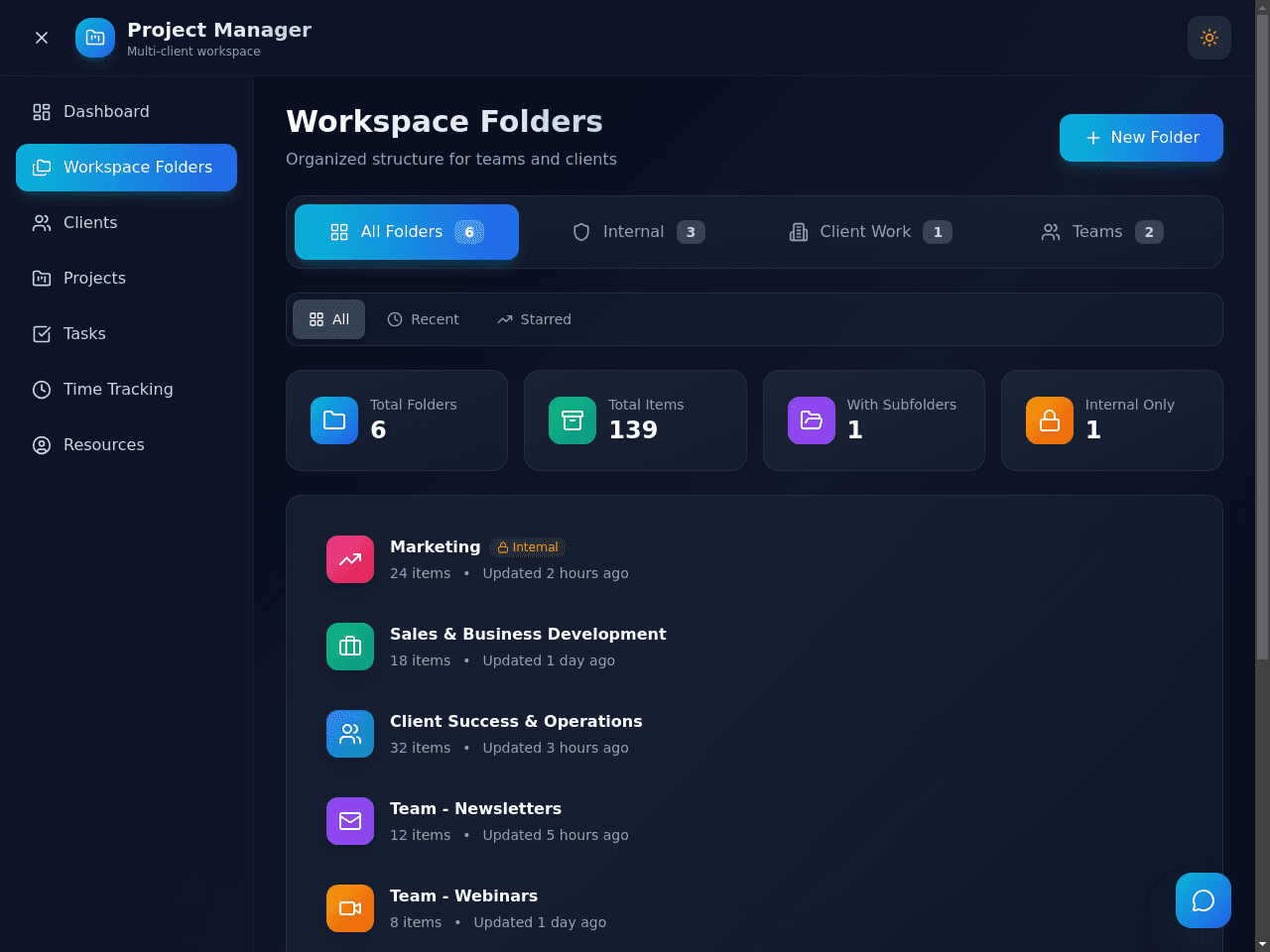This screenshot has height=952, width=1270.
Task: Open the Marketing folder name
Action: click(x=435, y=546)
